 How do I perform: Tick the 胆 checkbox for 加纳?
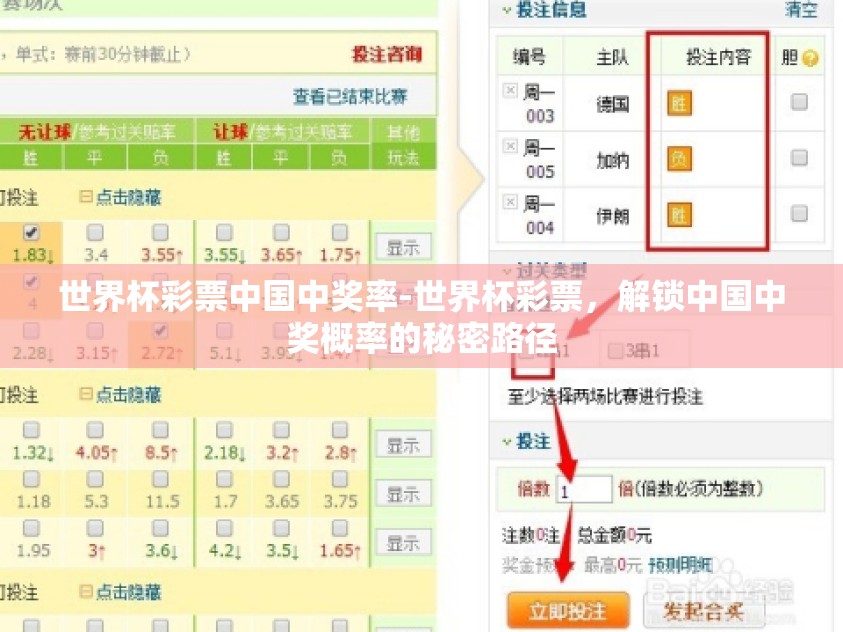click(x=799, y=157)
